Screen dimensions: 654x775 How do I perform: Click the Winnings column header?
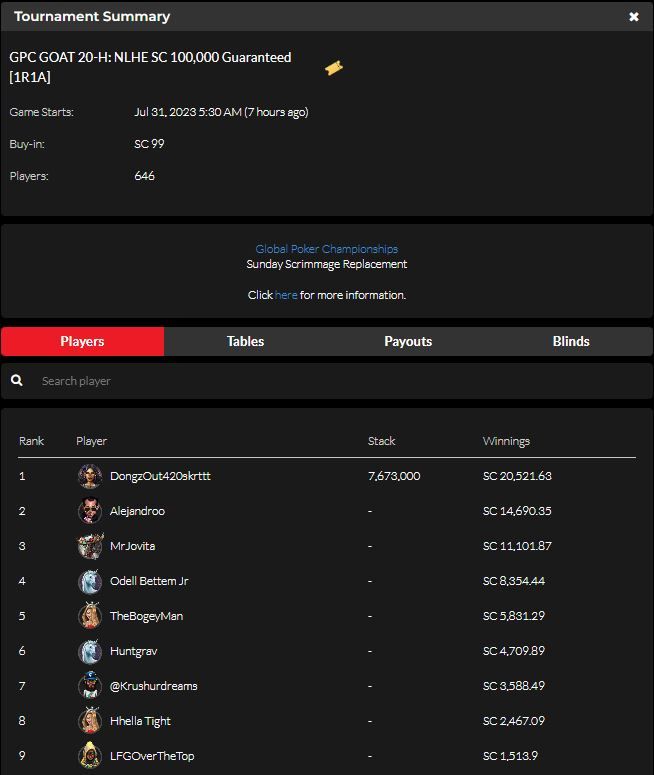tap(506, 441)
